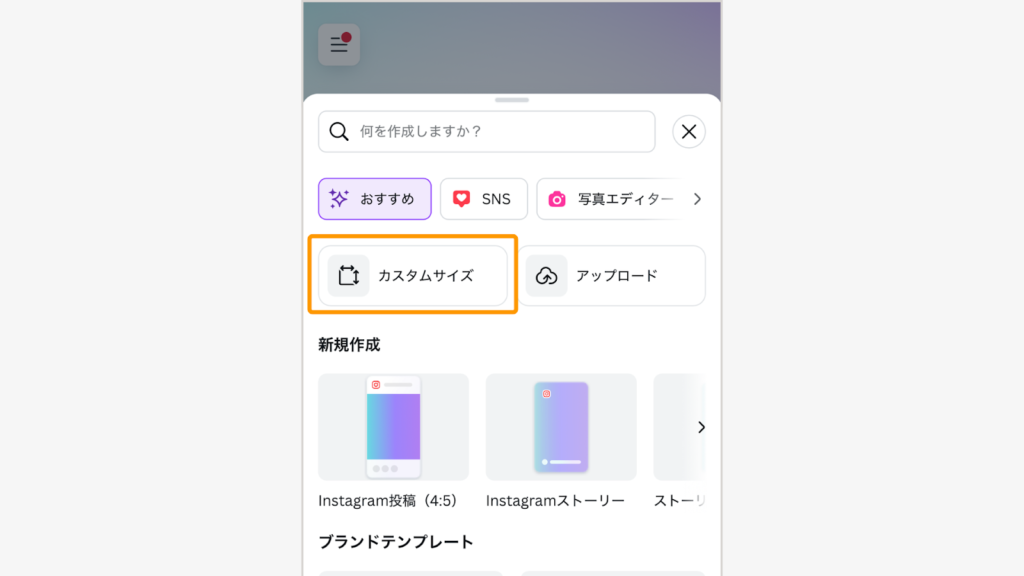Select the カスタムサイズ crop icon
This screenshot has width=1024, height=576.
pos(348,276)
